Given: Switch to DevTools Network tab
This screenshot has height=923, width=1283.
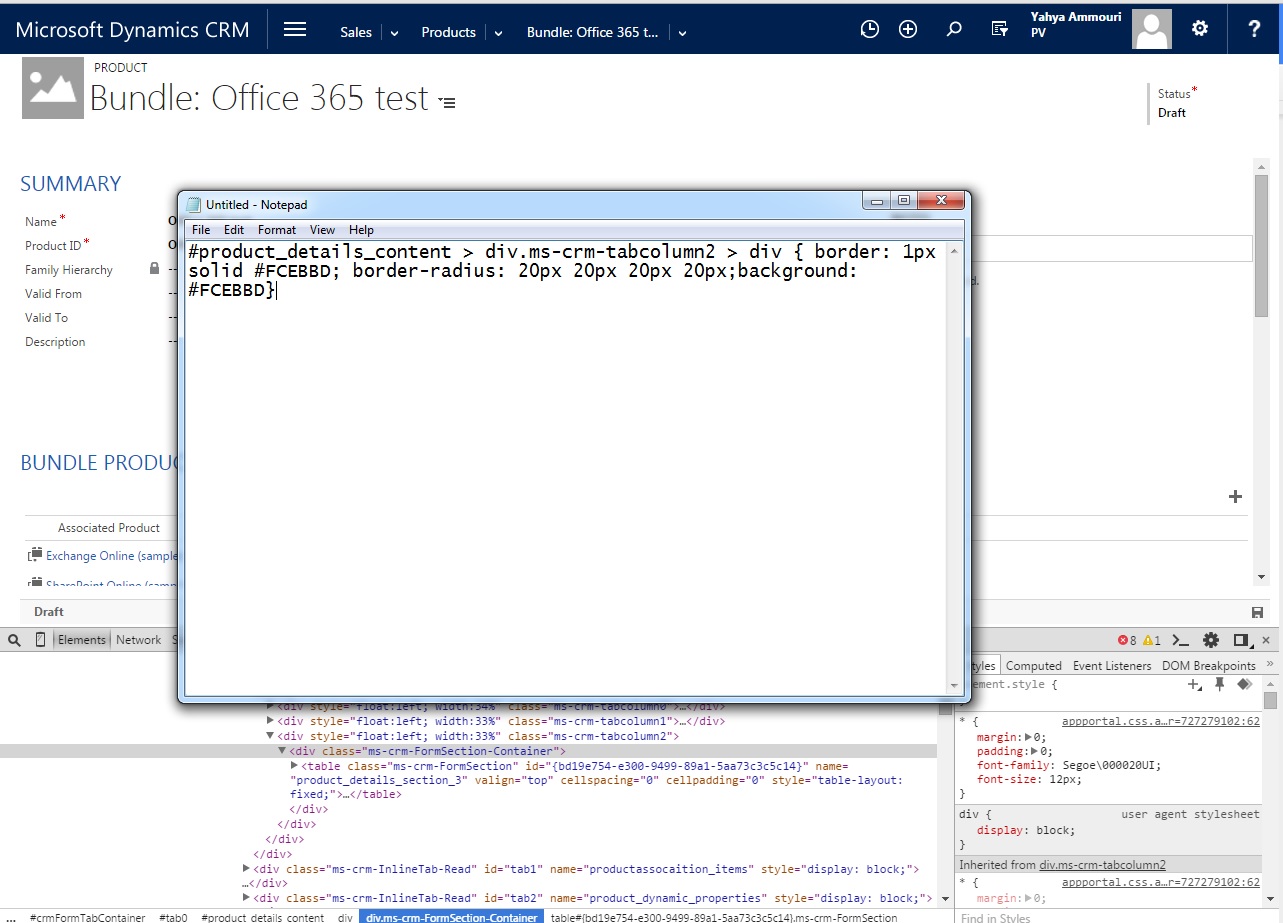Looking at the screenshot, I should pyautogui.click(x=138, y=640).
